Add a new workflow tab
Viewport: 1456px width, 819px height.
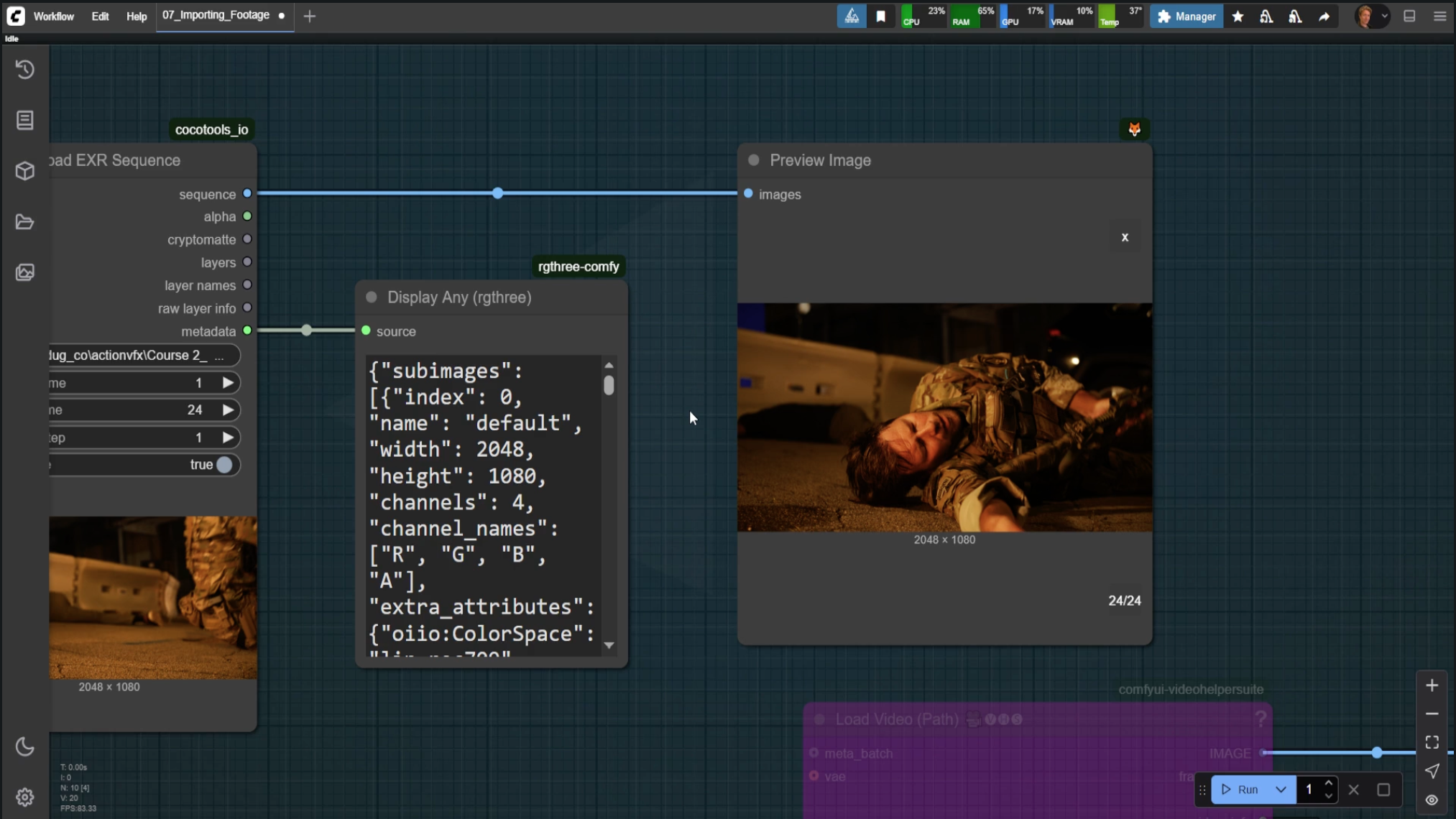(309, 16)
